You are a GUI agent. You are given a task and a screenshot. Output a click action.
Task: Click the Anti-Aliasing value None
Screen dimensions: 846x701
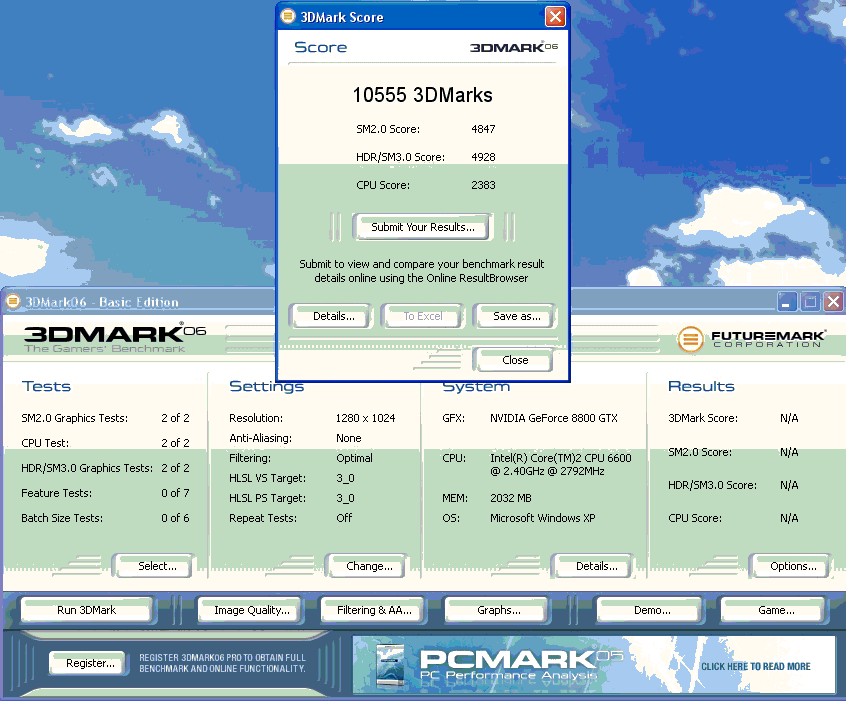pyautogui.click(x=349, y=438)
